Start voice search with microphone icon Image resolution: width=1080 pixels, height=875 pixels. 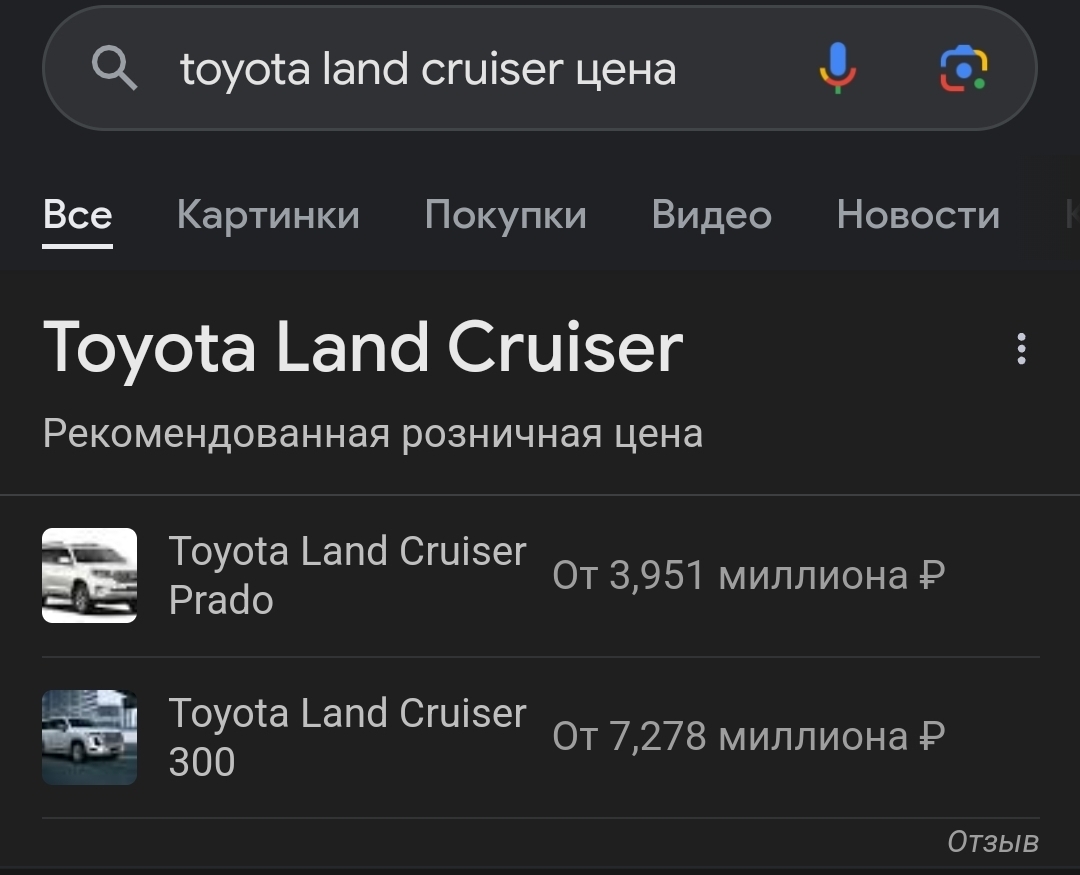pyautogui.click(x=837, y=68)
